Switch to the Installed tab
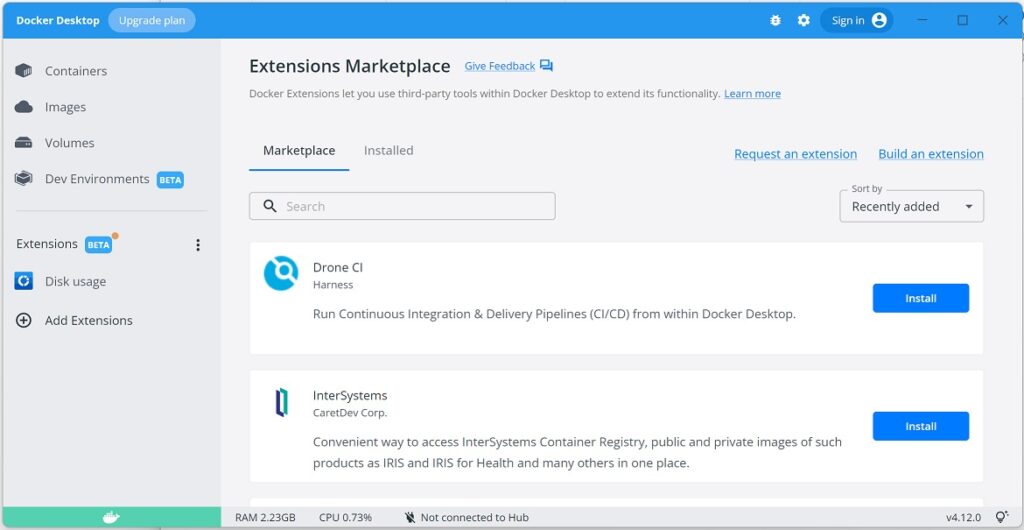 [389, 151]
